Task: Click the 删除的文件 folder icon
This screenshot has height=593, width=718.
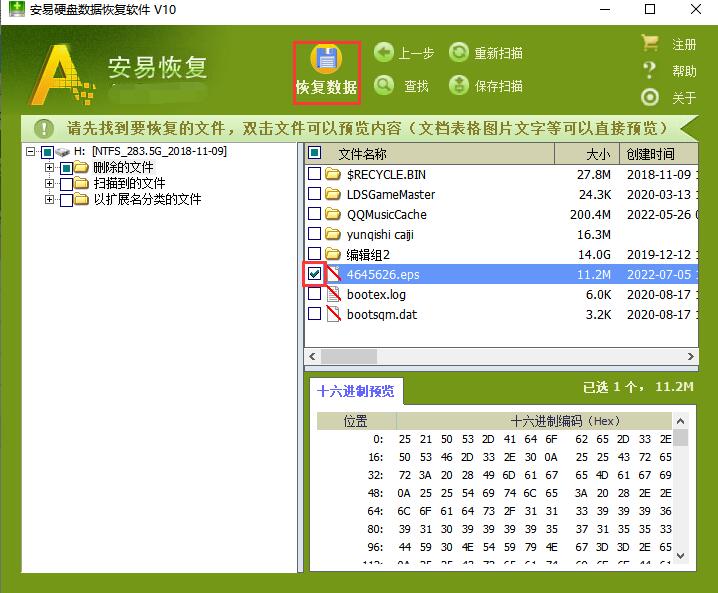Action: click(x=81, y=167)
